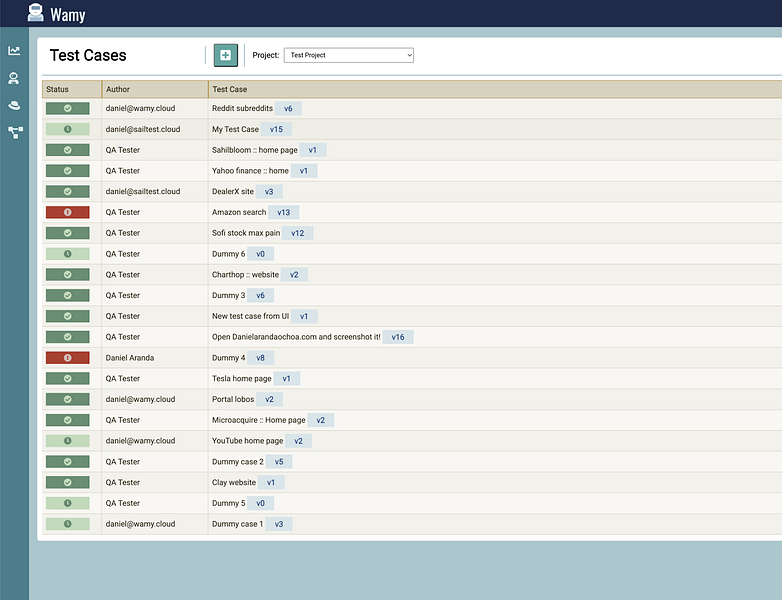Open version v16 of Open Danielarandaochoa.com test
Image resolution: width=782 pixels, height=600 pixels.
(398, 337)
